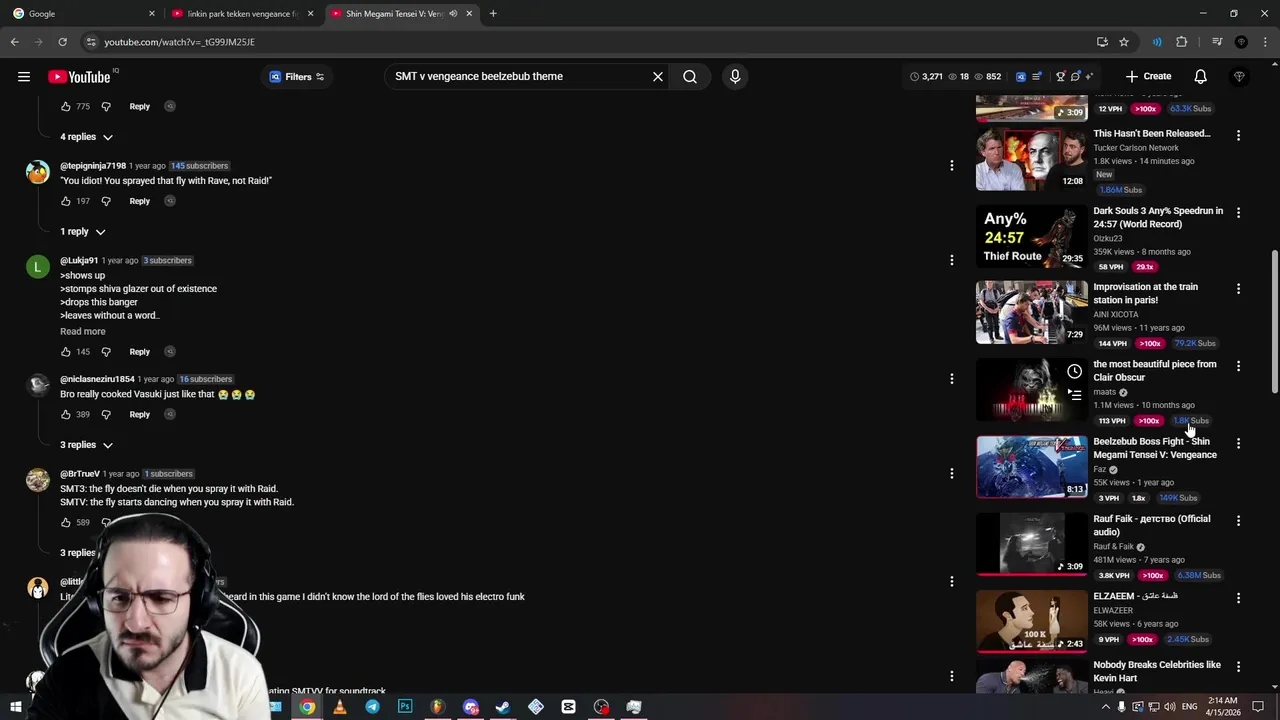This screenshot has height=720, width=1280.
Task: Click the youtube.com address bar
Action: tap(590, 42)
